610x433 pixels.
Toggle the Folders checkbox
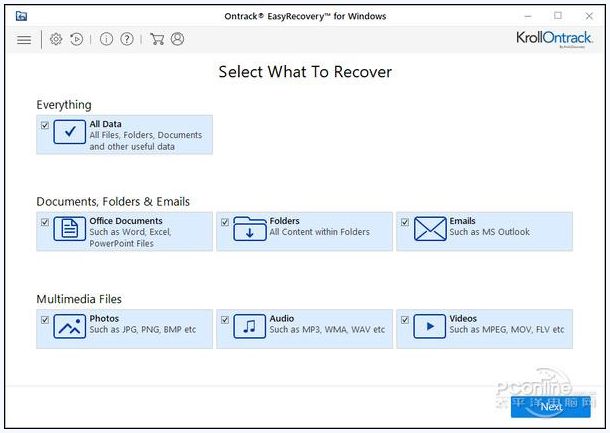click(x=225, y=222)
